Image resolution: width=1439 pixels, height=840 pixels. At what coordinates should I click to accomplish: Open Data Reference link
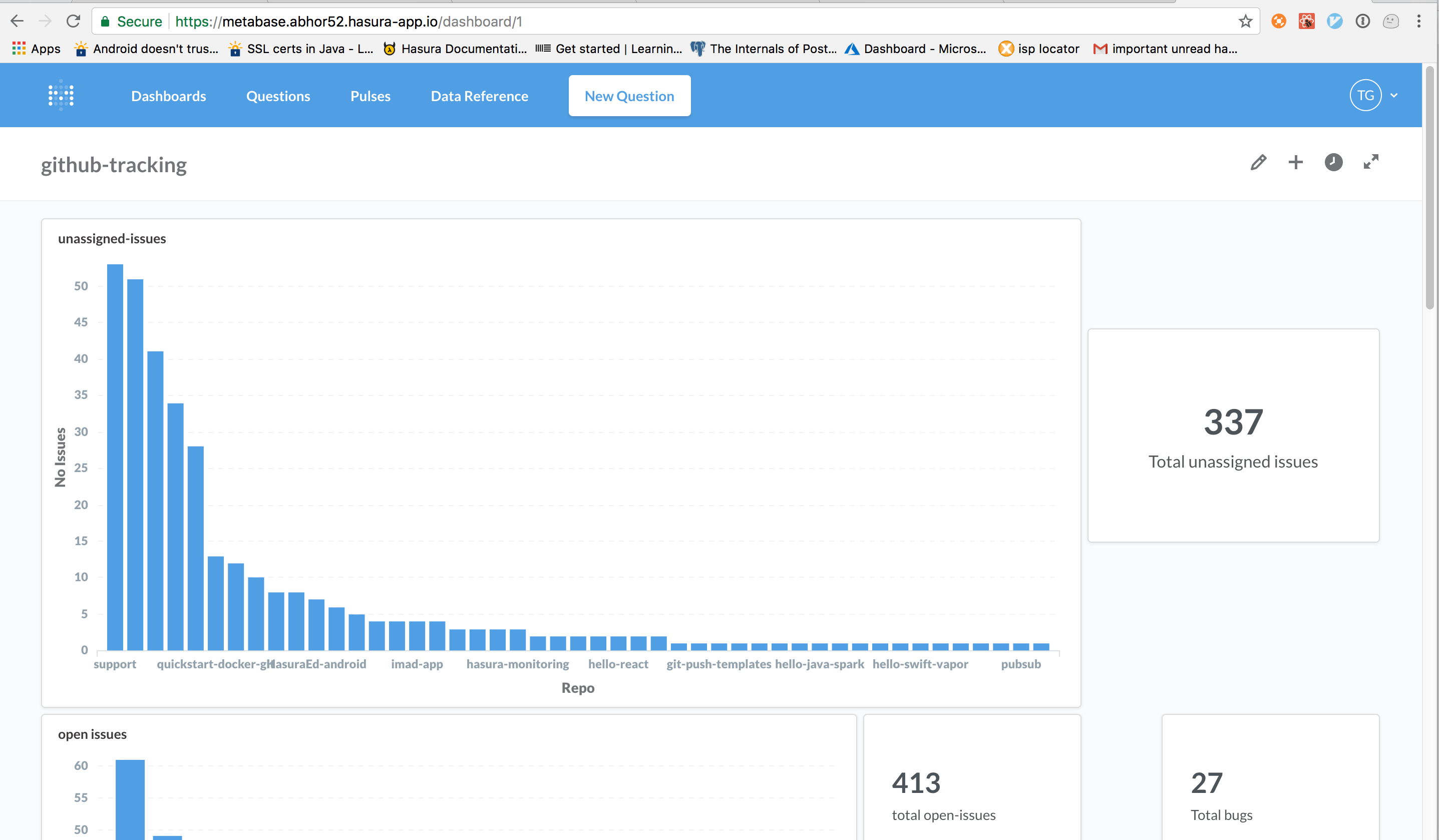pyautogui.click(x=479, y=96)
